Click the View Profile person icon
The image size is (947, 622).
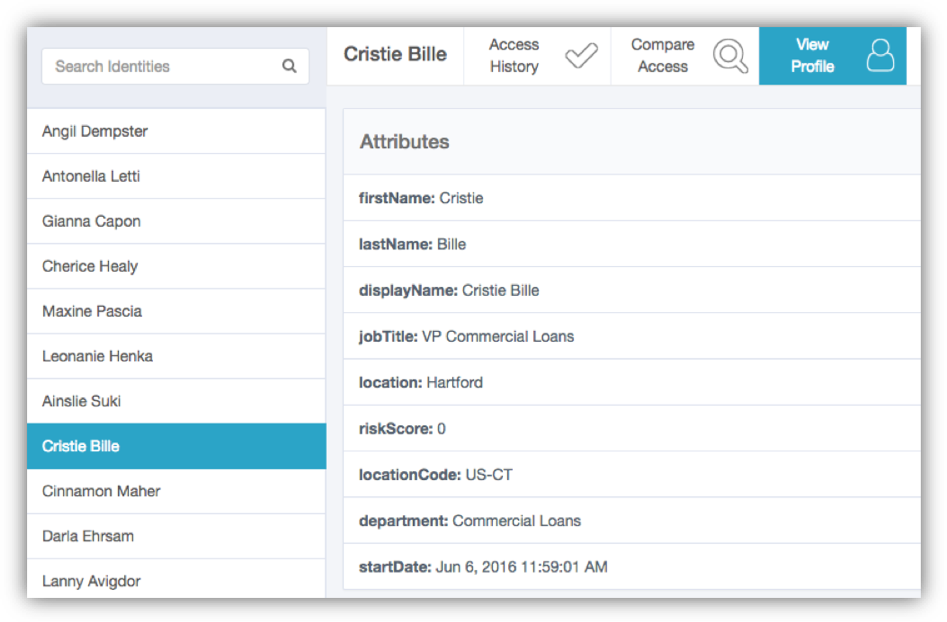point(880,56)
